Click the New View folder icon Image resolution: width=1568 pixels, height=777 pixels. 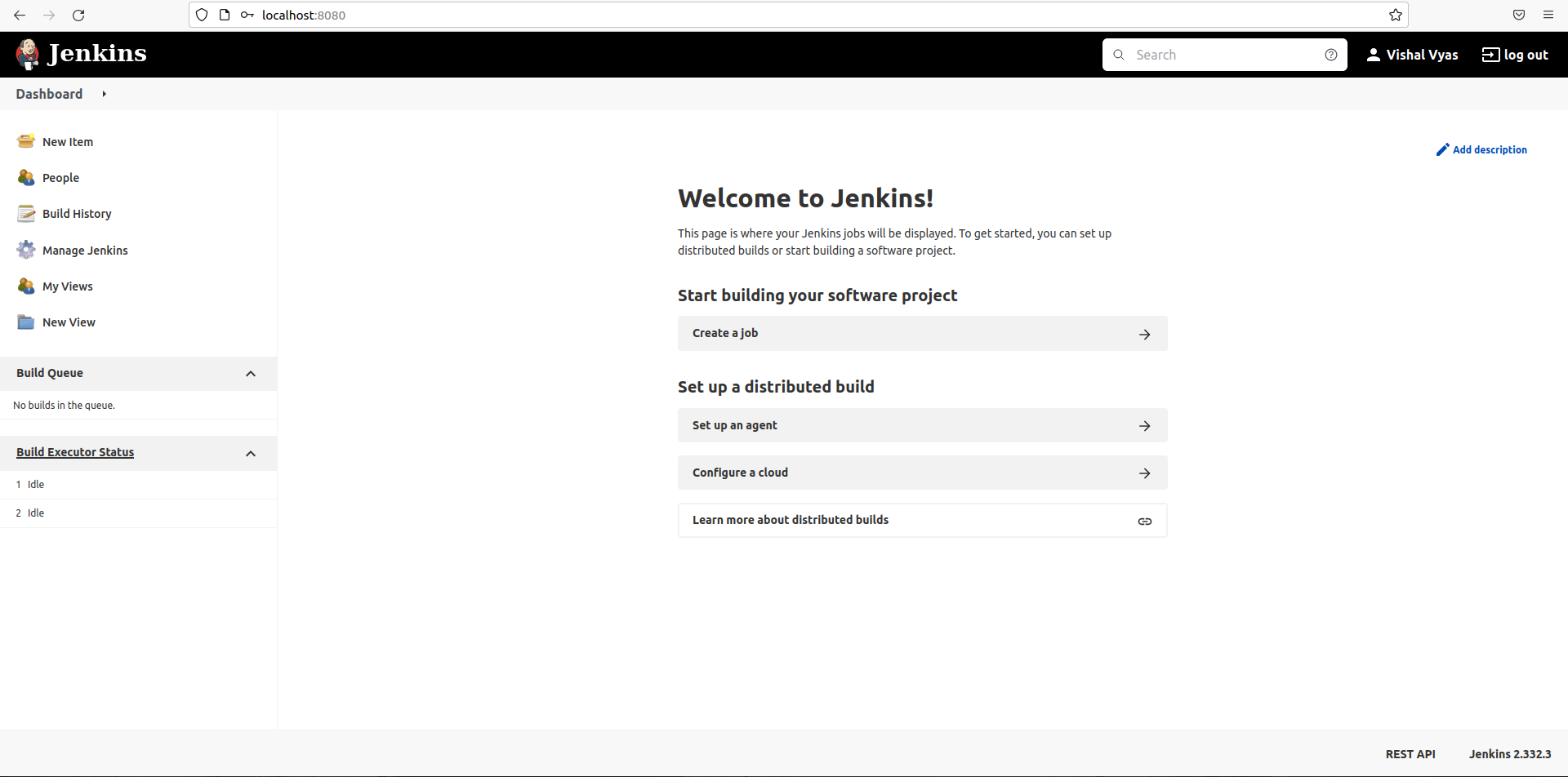pos(26,322)
